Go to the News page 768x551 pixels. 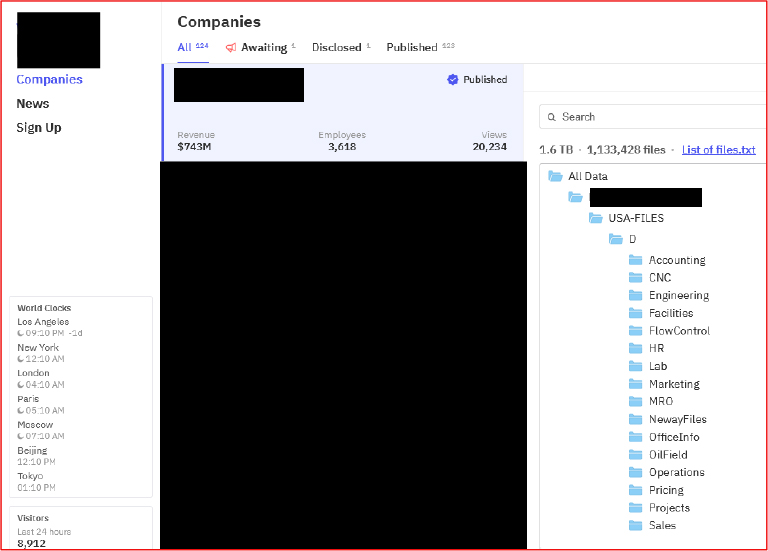pos(32,104)
